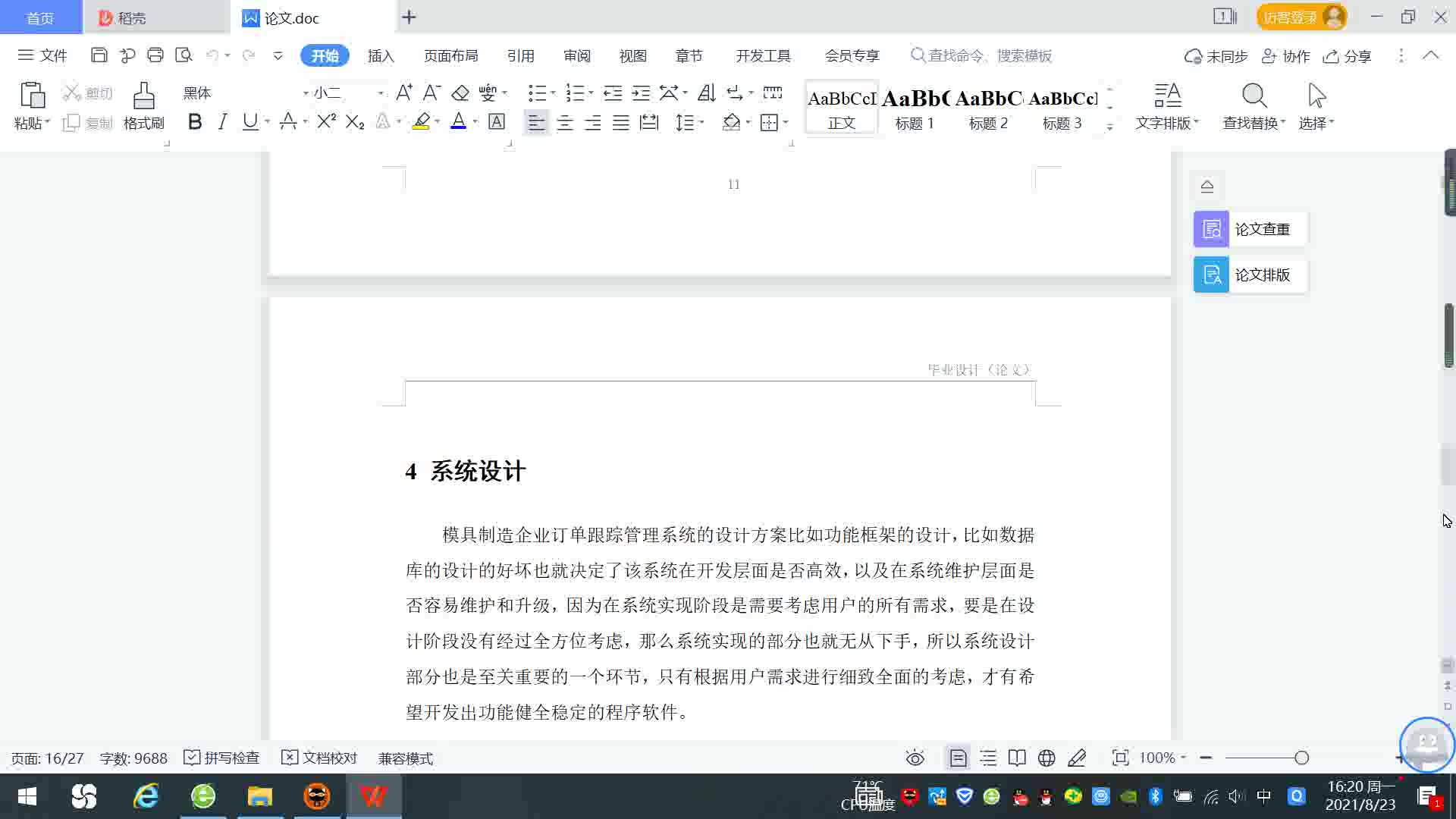Open the 插入 ribbon tab
The height and width of the screenshot is (819, 1456).
[381, 55]
